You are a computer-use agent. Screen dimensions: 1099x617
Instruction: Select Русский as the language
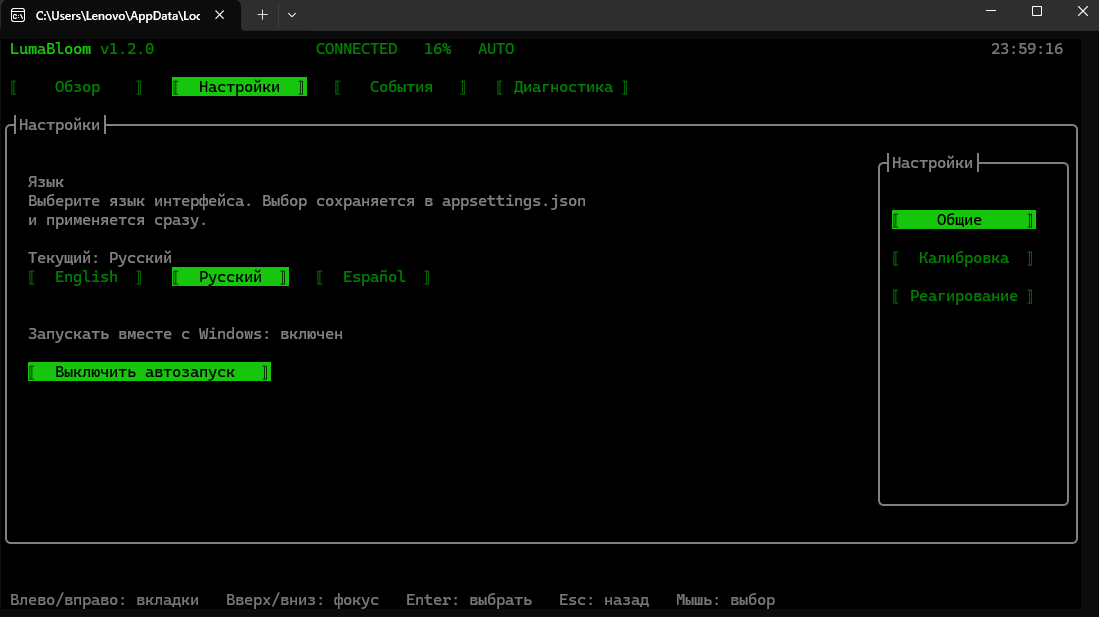point(230,277)
